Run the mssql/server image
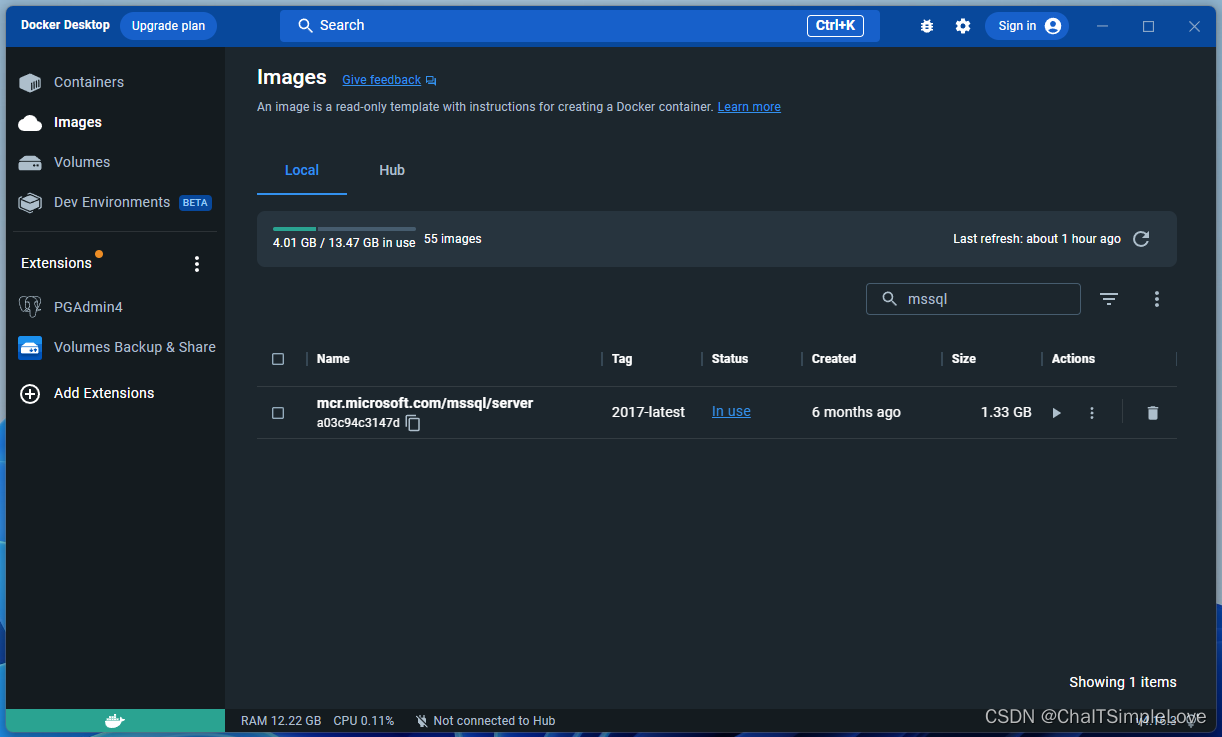This screenshot has width=1222, height=737. click(x=1057, y=413)
